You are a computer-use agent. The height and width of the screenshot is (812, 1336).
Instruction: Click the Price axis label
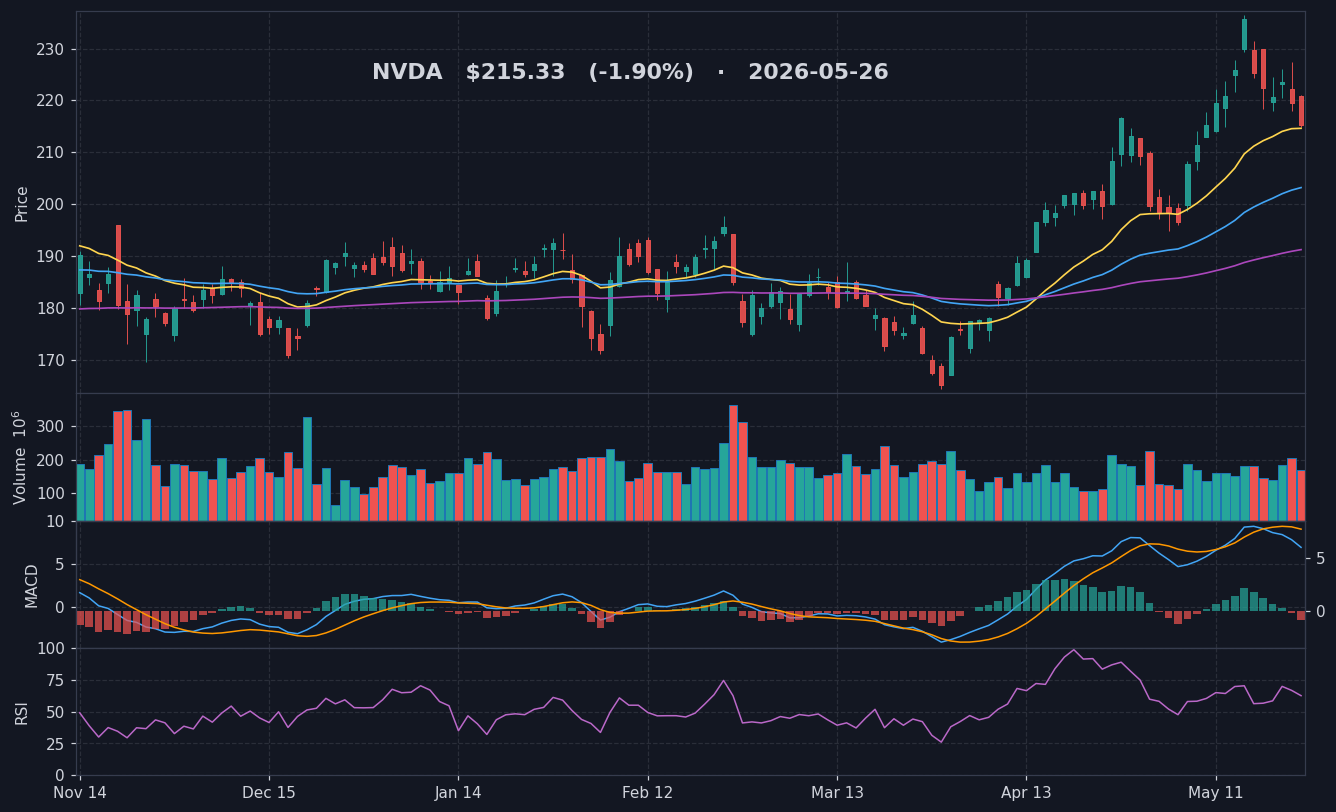22,203
